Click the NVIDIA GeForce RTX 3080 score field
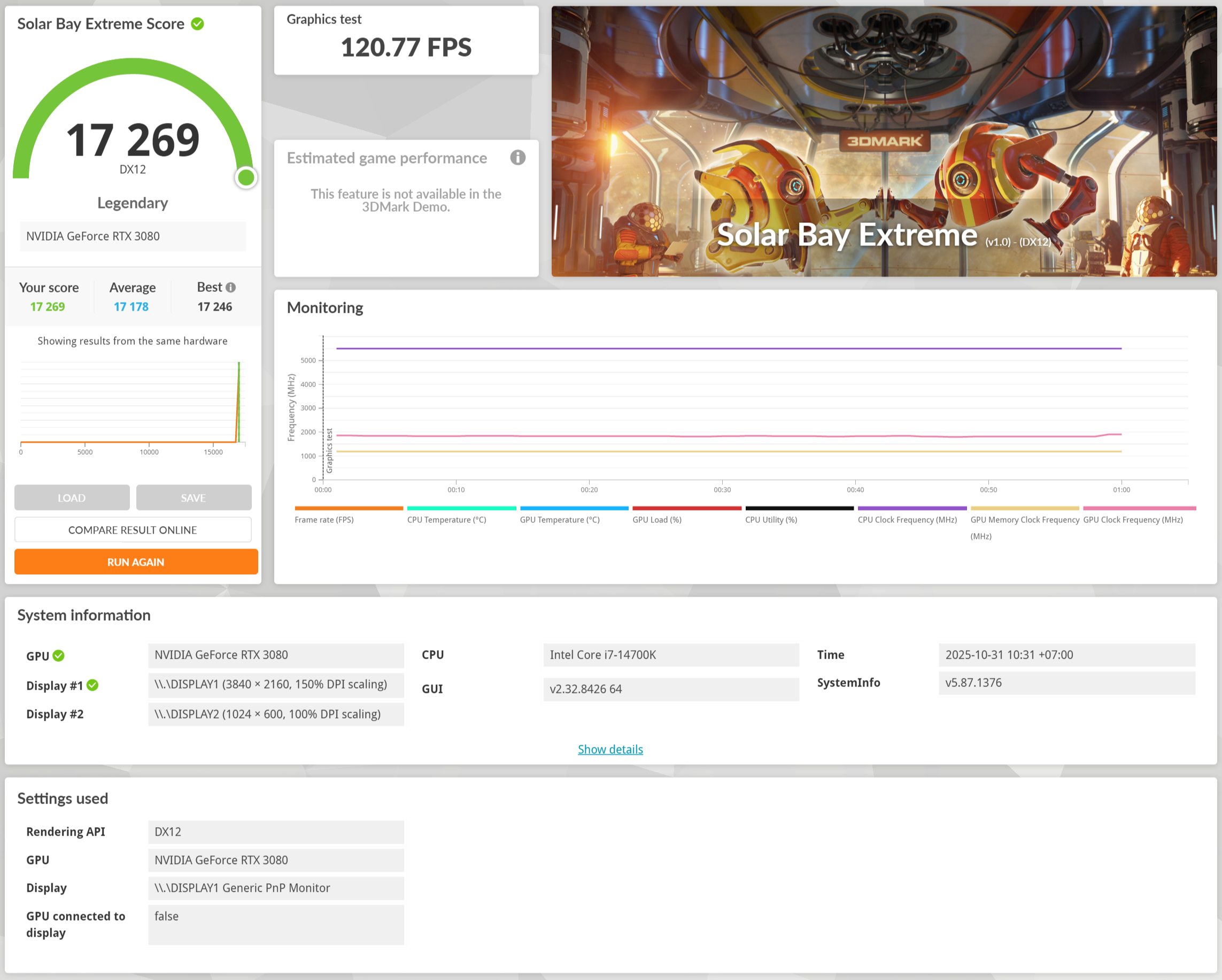Screen dimensions: 1222x980 (133, 236)
